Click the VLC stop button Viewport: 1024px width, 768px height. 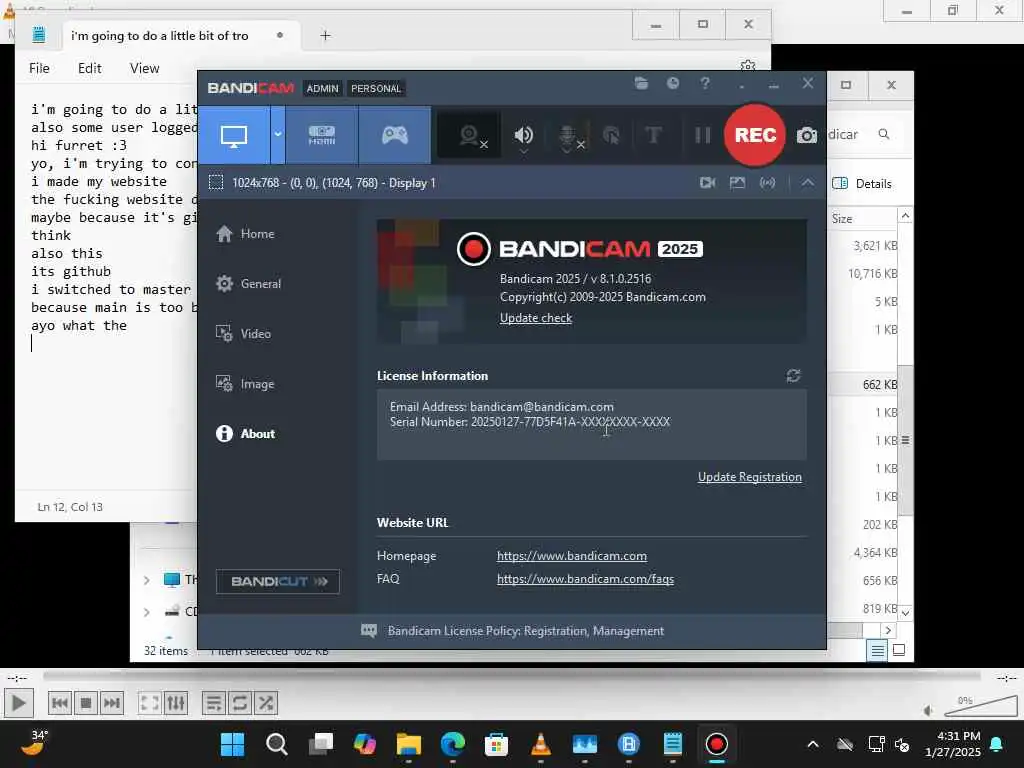click(x=86, y=703)
